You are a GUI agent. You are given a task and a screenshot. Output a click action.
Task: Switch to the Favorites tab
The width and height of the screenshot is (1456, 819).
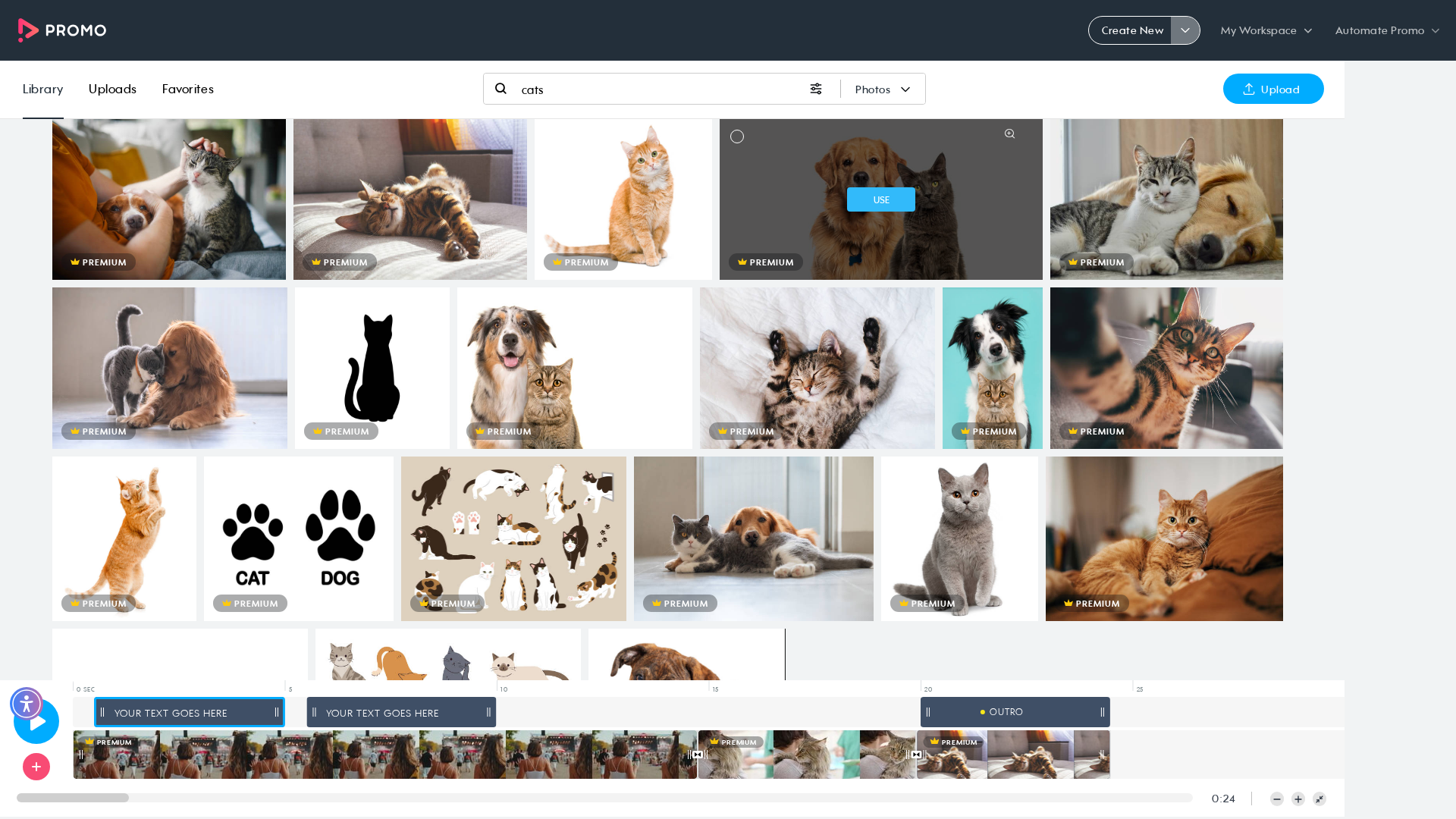[x=188, y=89]
